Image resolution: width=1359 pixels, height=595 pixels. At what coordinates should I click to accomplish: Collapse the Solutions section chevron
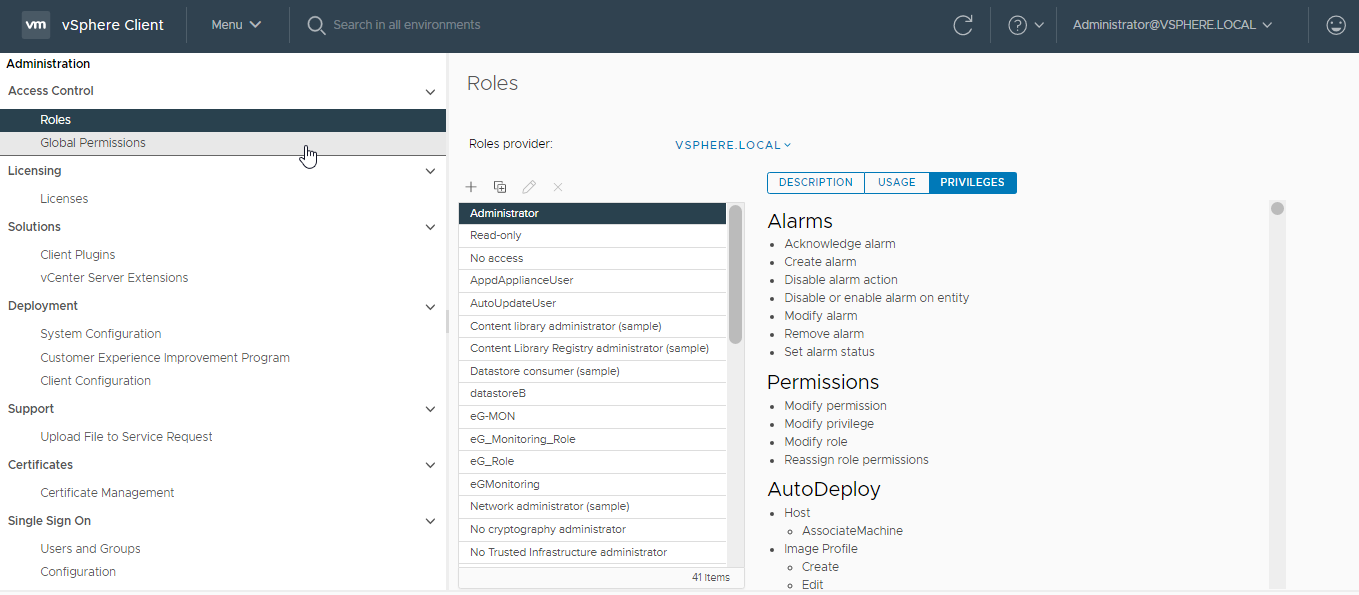pos(430,228)
